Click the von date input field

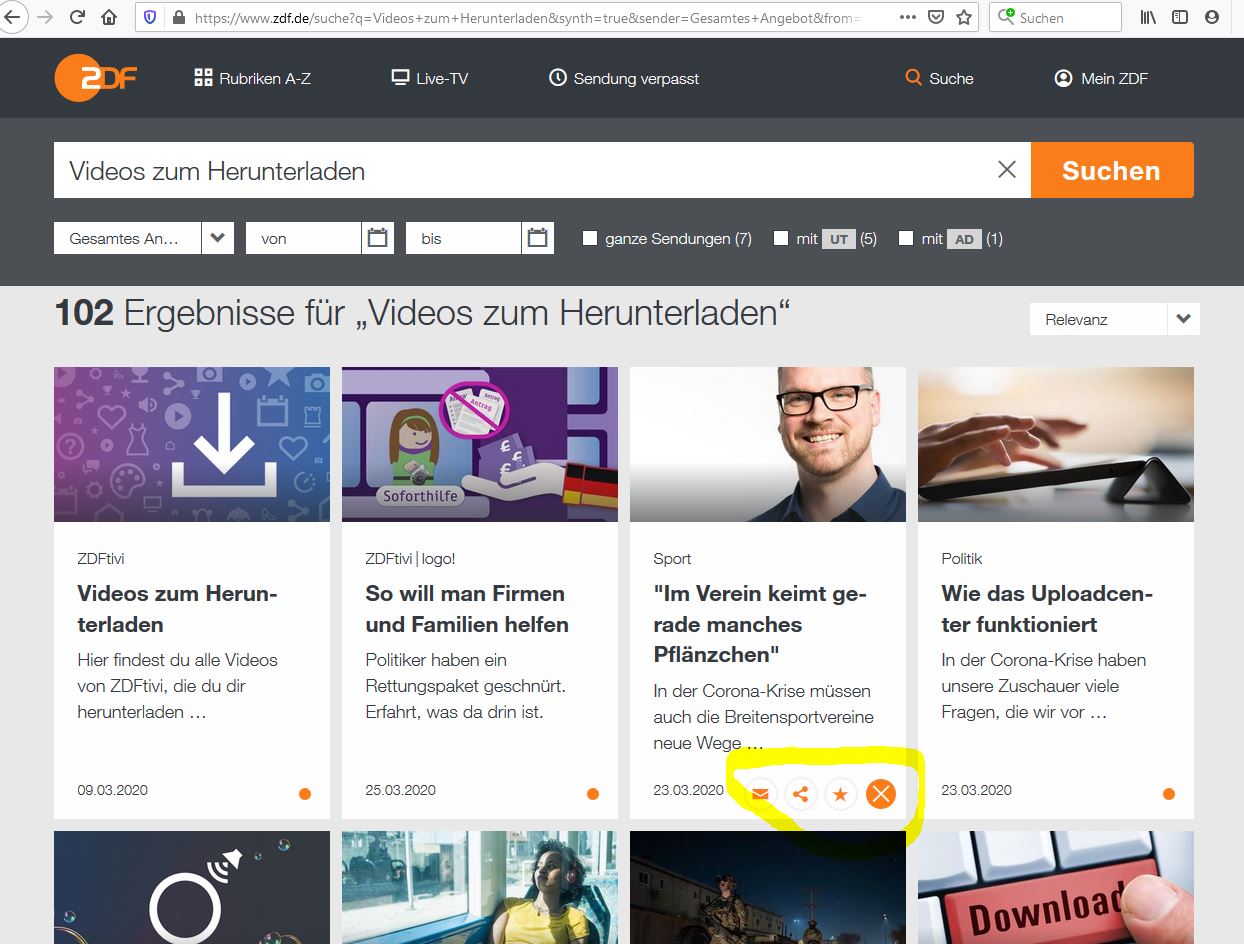303,238
